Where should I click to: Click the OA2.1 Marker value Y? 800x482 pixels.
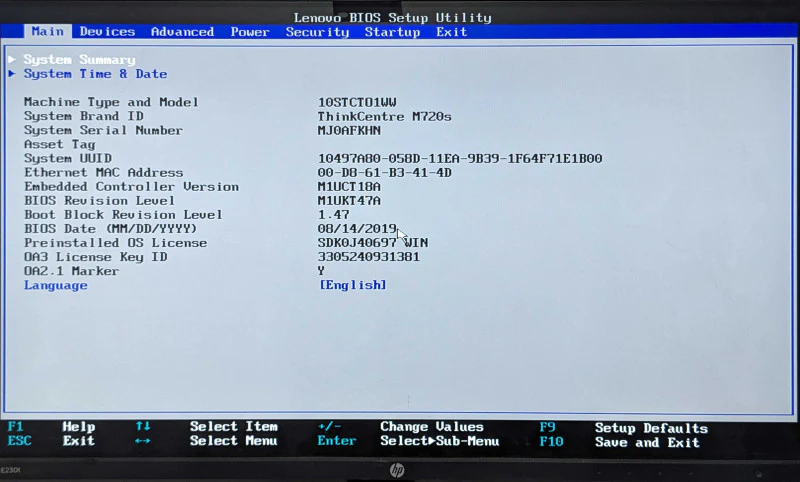(x=321, y=271)
